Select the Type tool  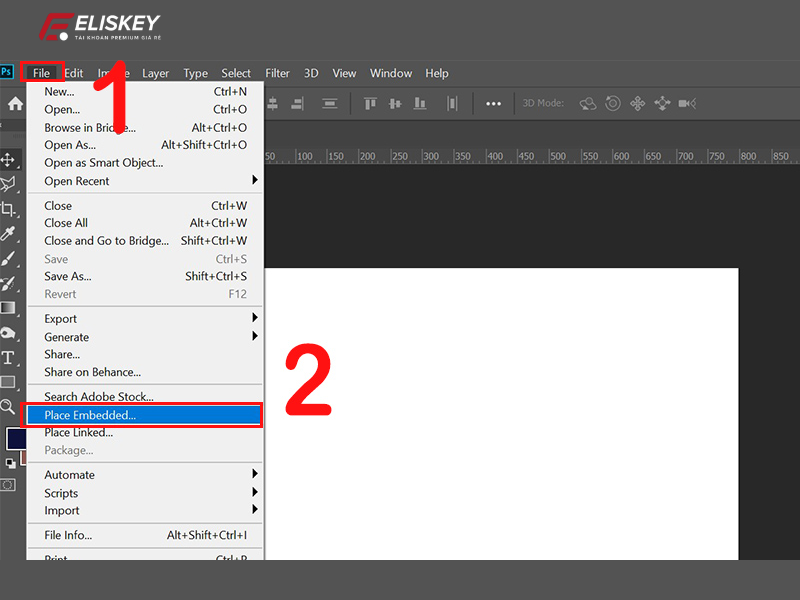(x=11, y=357)
